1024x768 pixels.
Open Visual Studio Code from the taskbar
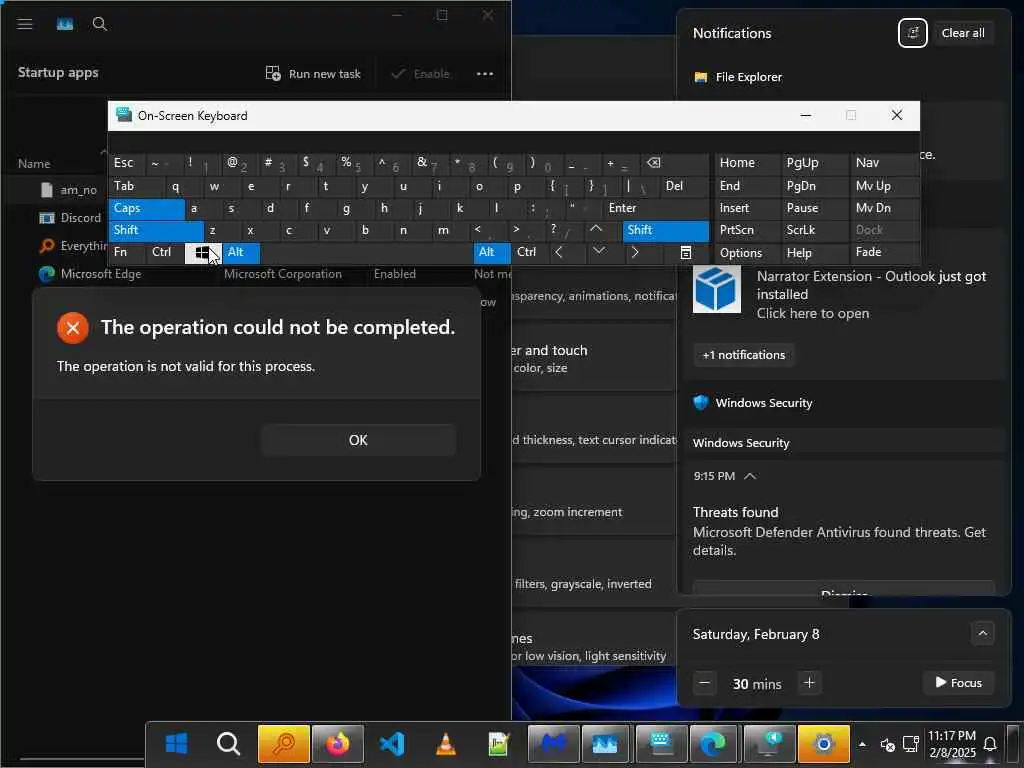point(392,743)
